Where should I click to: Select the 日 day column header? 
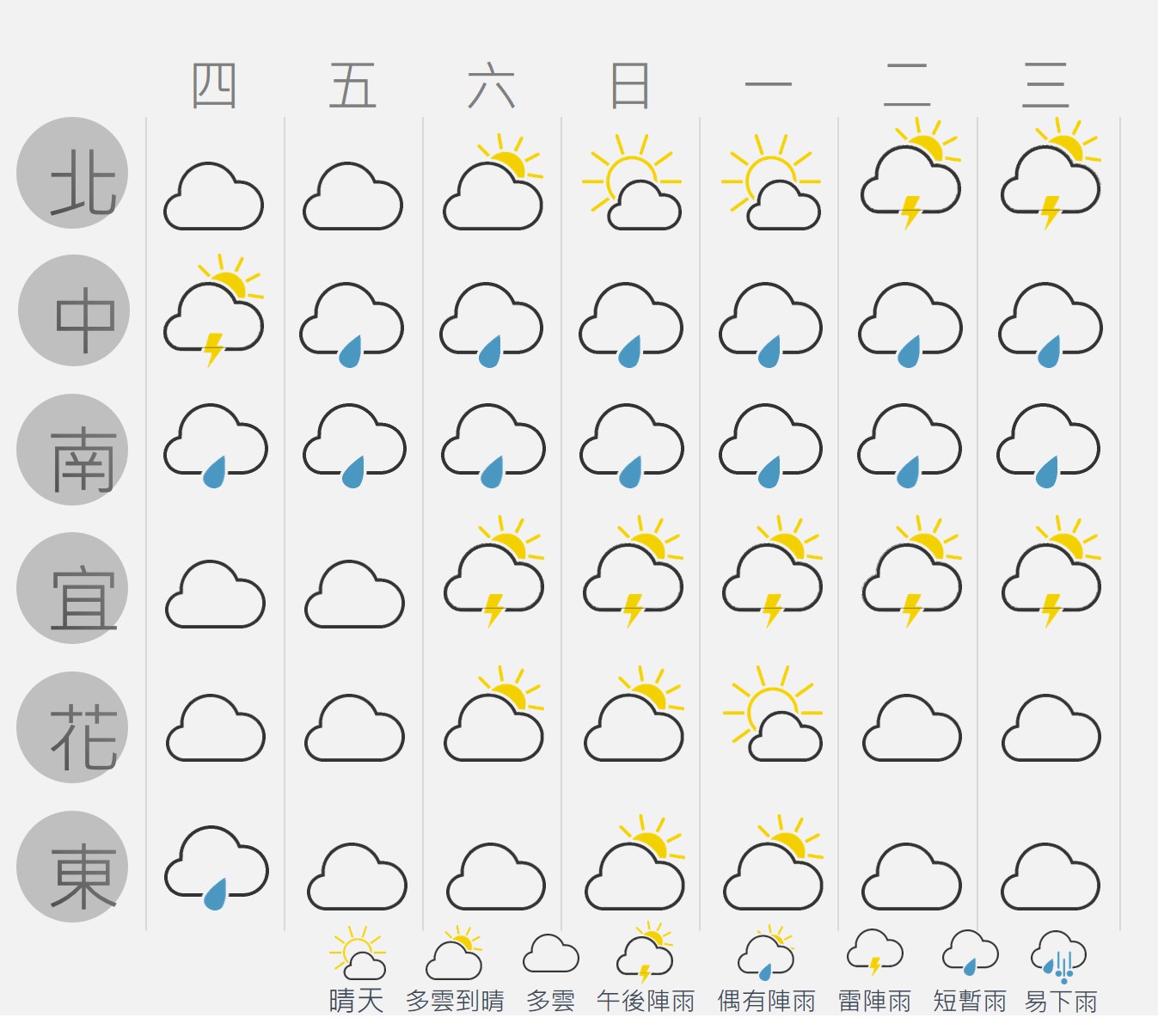(x=629, y=85)
